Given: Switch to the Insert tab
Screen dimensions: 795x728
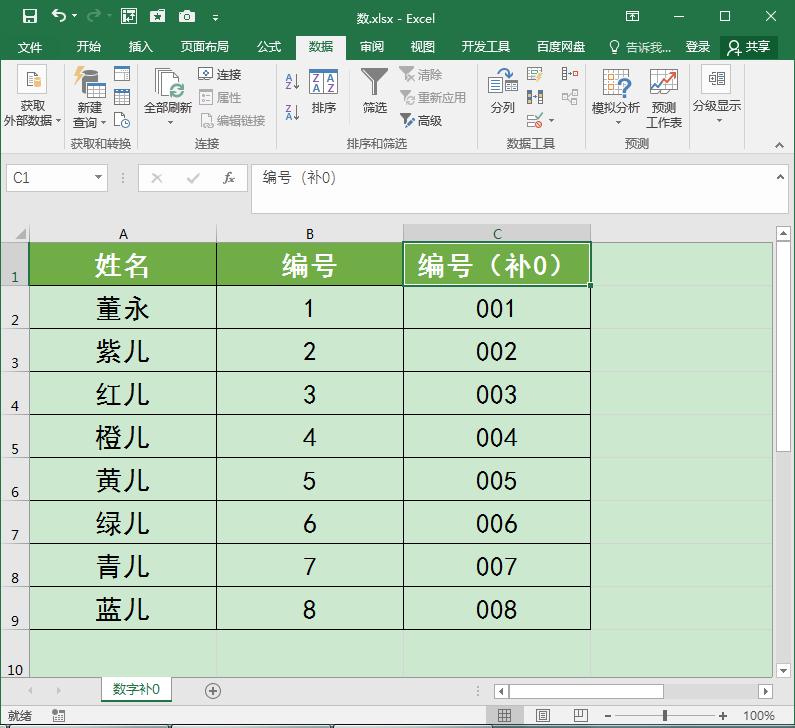Looking at the screenshot, I should pos(140,47).
